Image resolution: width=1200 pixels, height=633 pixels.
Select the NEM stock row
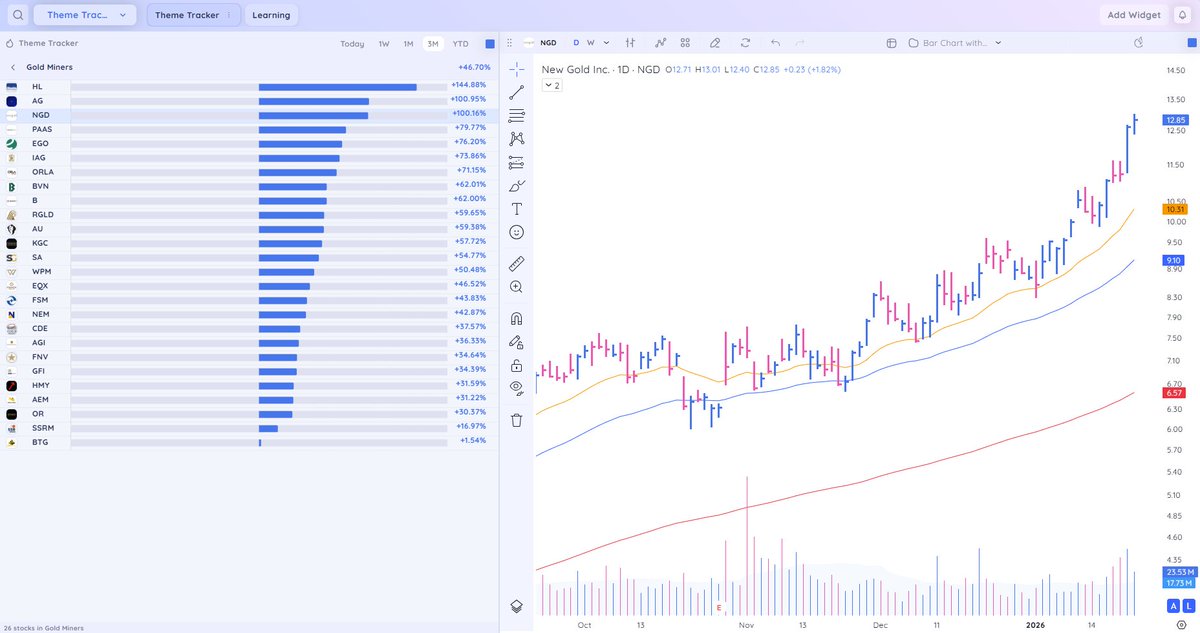click(x=248, y=314)
